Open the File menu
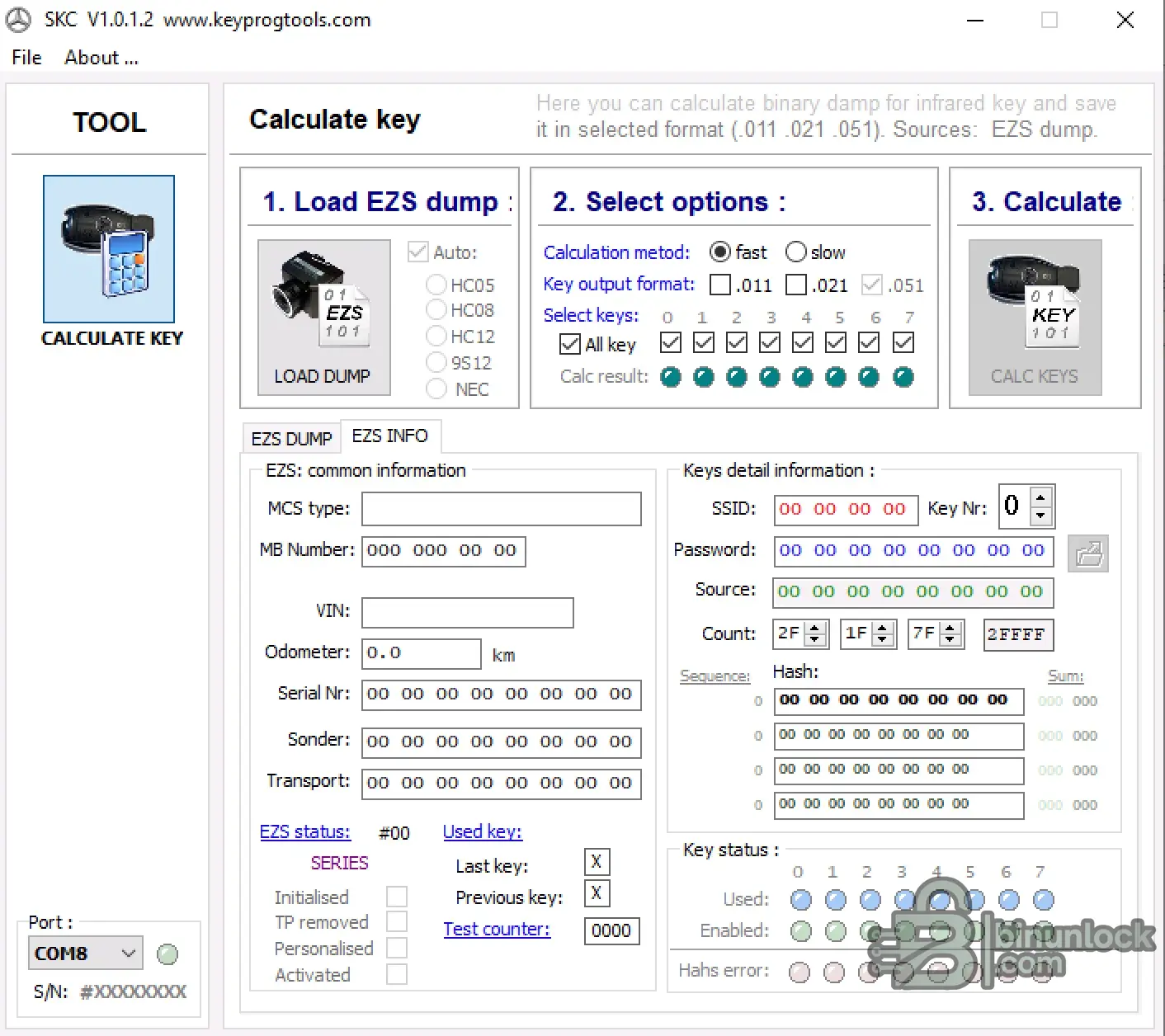 26,58
